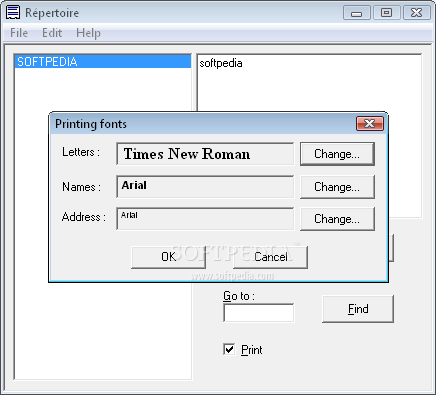
Task: Click the Find button
Action: (x=358, y=309)
